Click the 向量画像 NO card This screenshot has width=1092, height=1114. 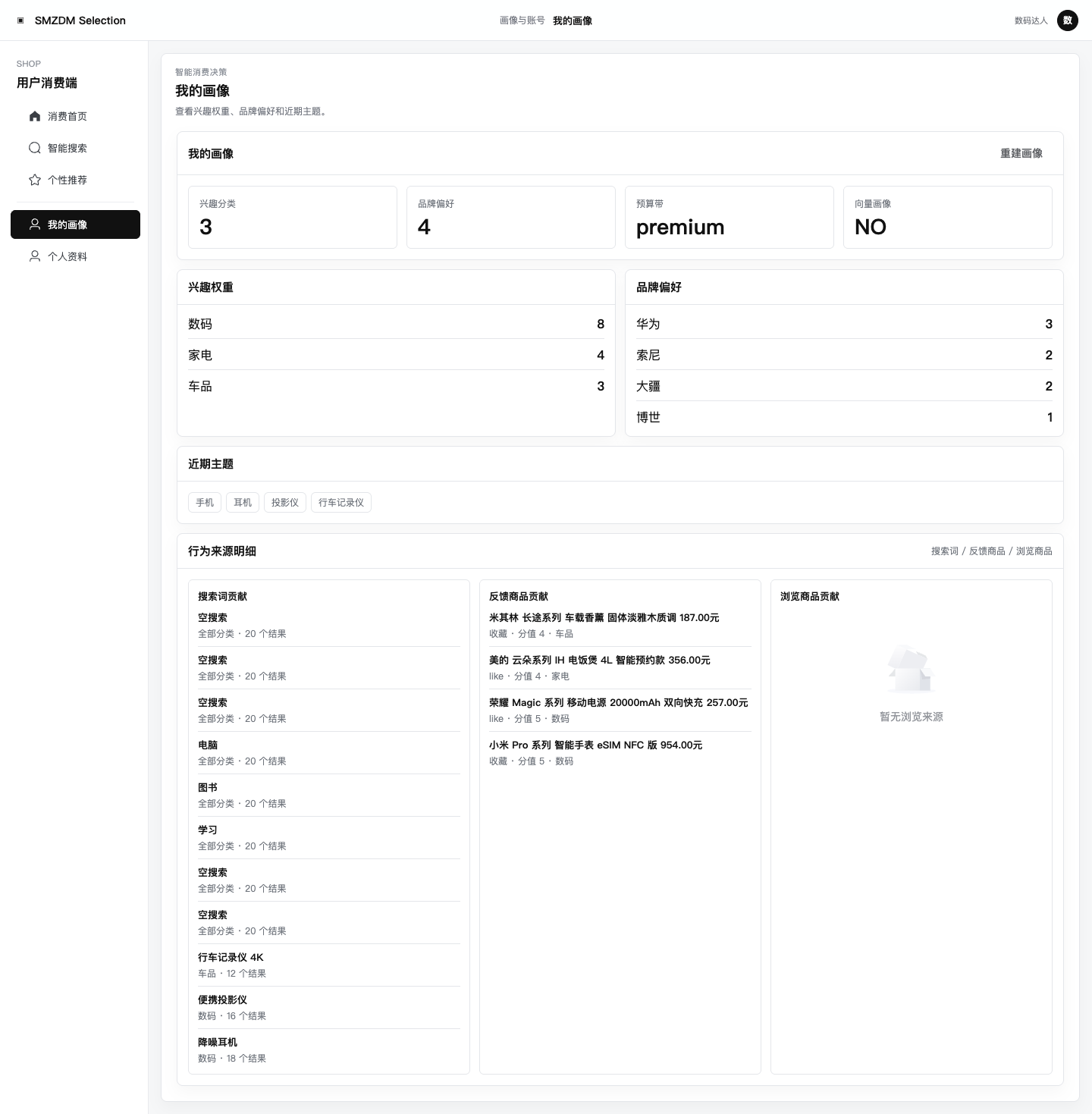948,217
